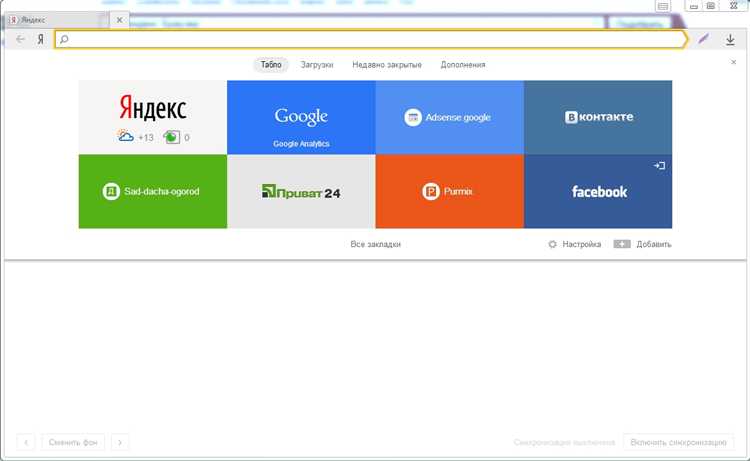Image resolution: width=750 pixels, height=461 pixels.
Task: Close the Яндекс browser tab
Action: coord(120,20)
